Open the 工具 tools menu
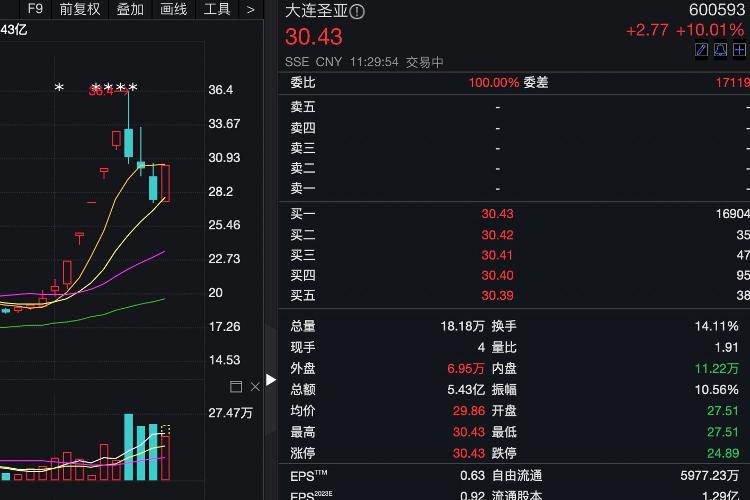This screenshot has height=500, width=750. click(x=217, y=9)
